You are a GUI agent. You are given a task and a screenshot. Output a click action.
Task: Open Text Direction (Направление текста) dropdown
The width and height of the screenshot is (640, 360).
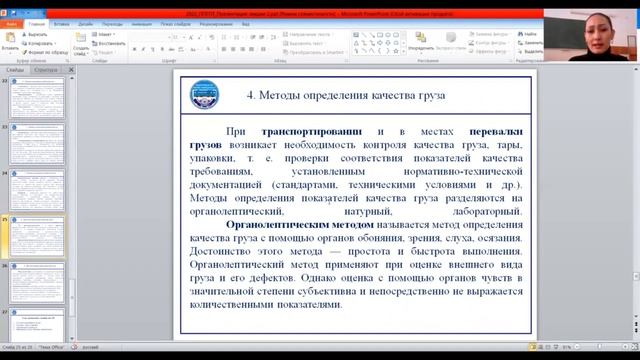tap(308, 35)
